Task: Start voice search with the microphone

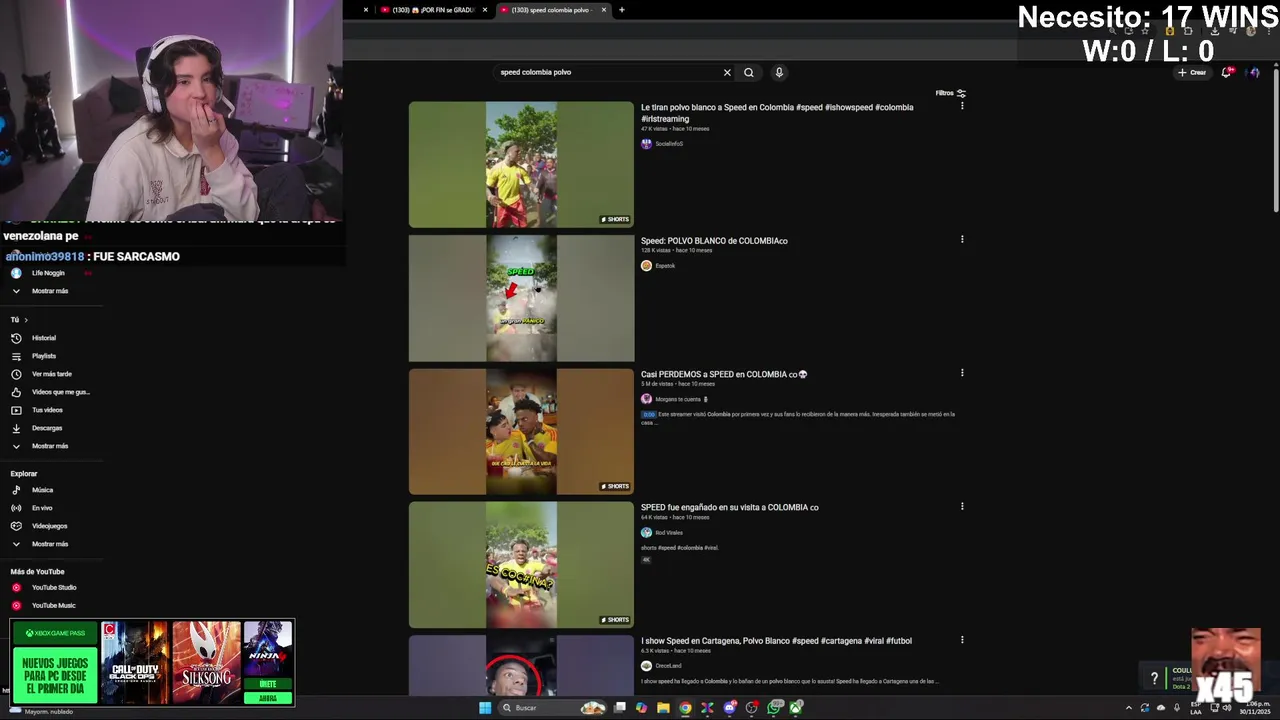Action: pyautogui.click(x=779, y=72)
